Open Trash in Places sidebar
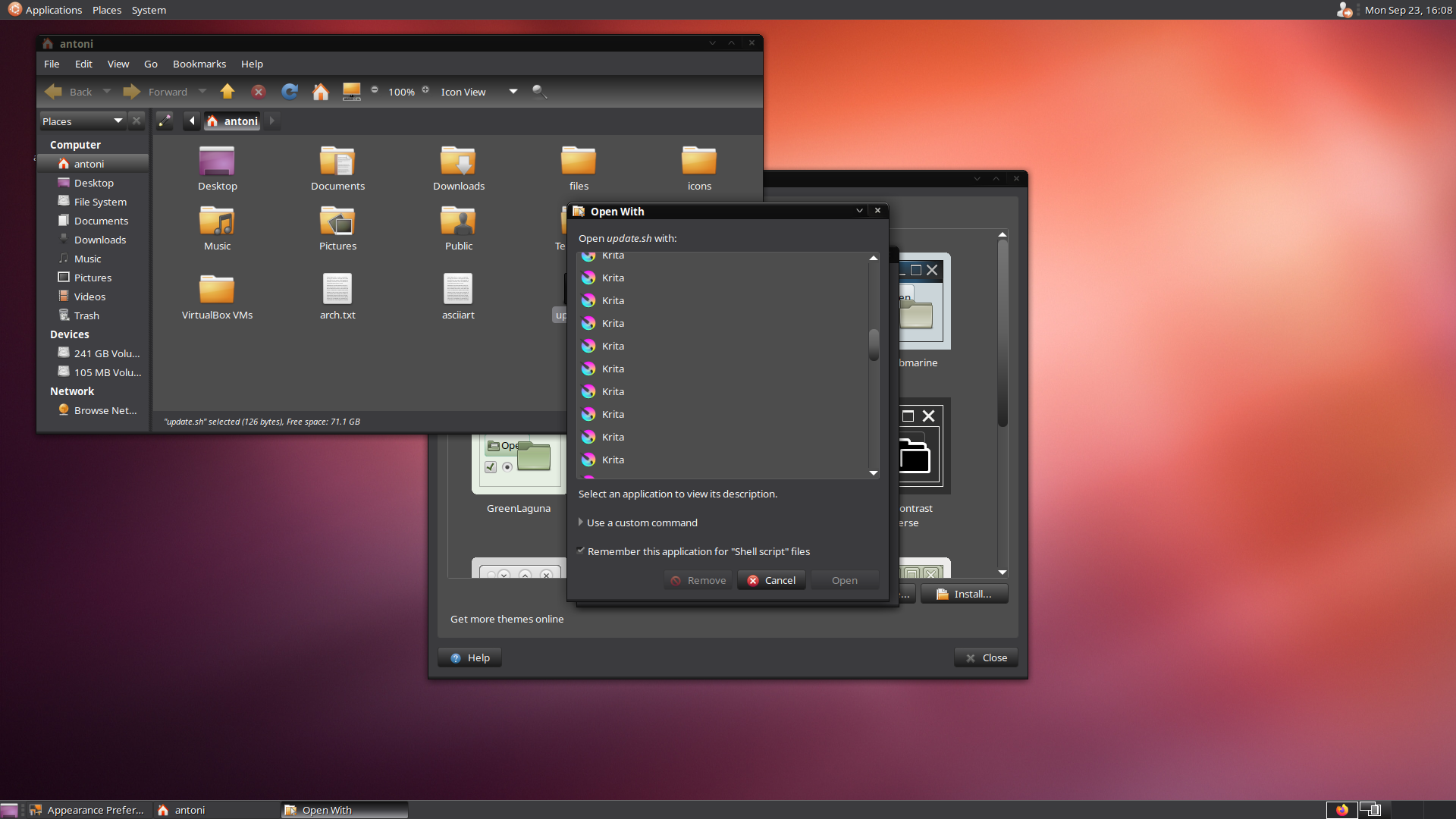Image resolution: width=1456 pixels, height=819 pixels. (93, 315)
